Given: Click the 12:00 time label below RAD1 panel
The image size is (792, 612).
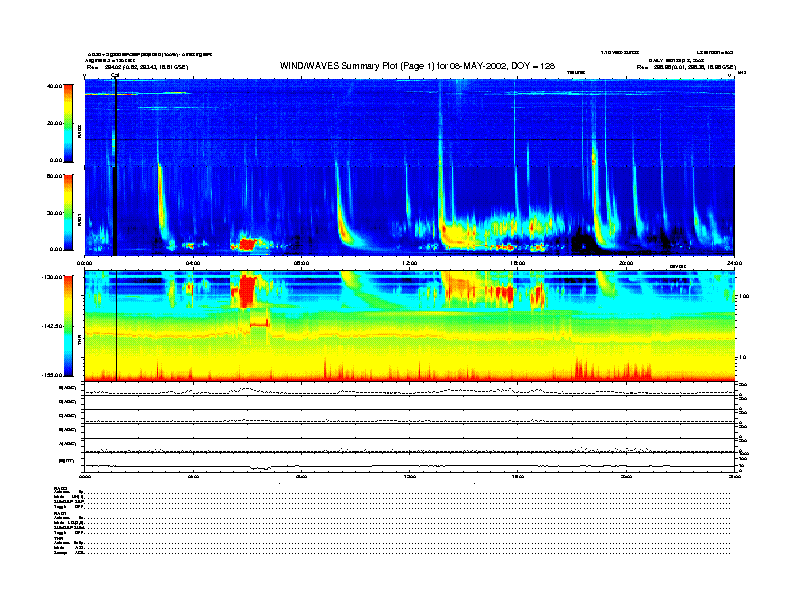Looking at the screenshot, I should point(410,263).
